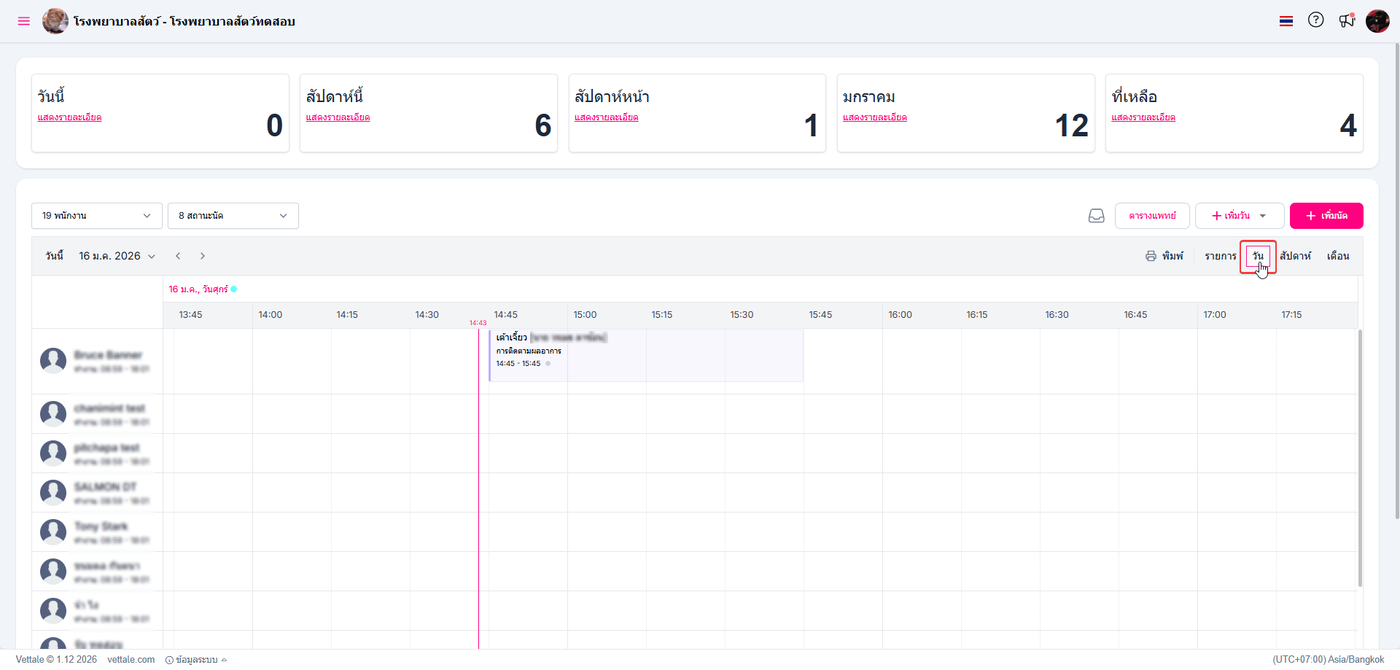Click the 14:43 current time marker
The width and height of the screenshot is (1400, 670).
[478, 323]
